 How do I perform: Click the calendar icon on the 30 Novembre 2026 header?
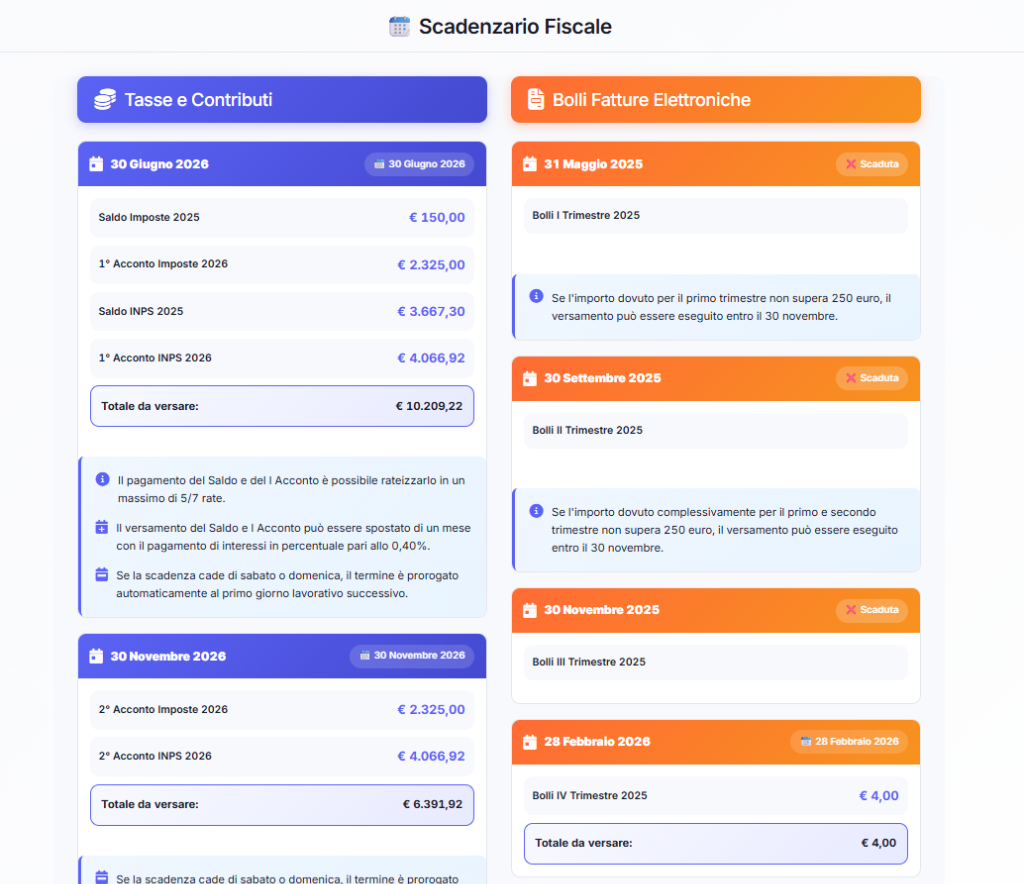[x=96, y=656]
